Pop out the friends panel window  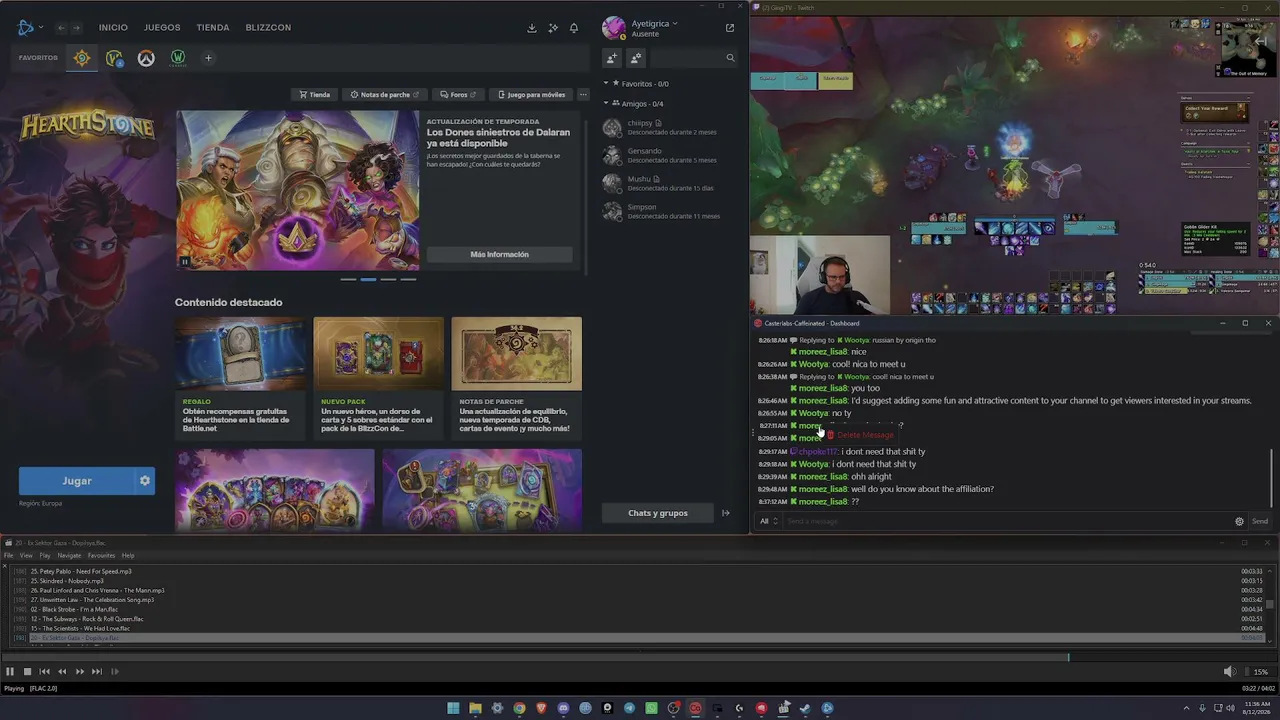tap(730, 28)
